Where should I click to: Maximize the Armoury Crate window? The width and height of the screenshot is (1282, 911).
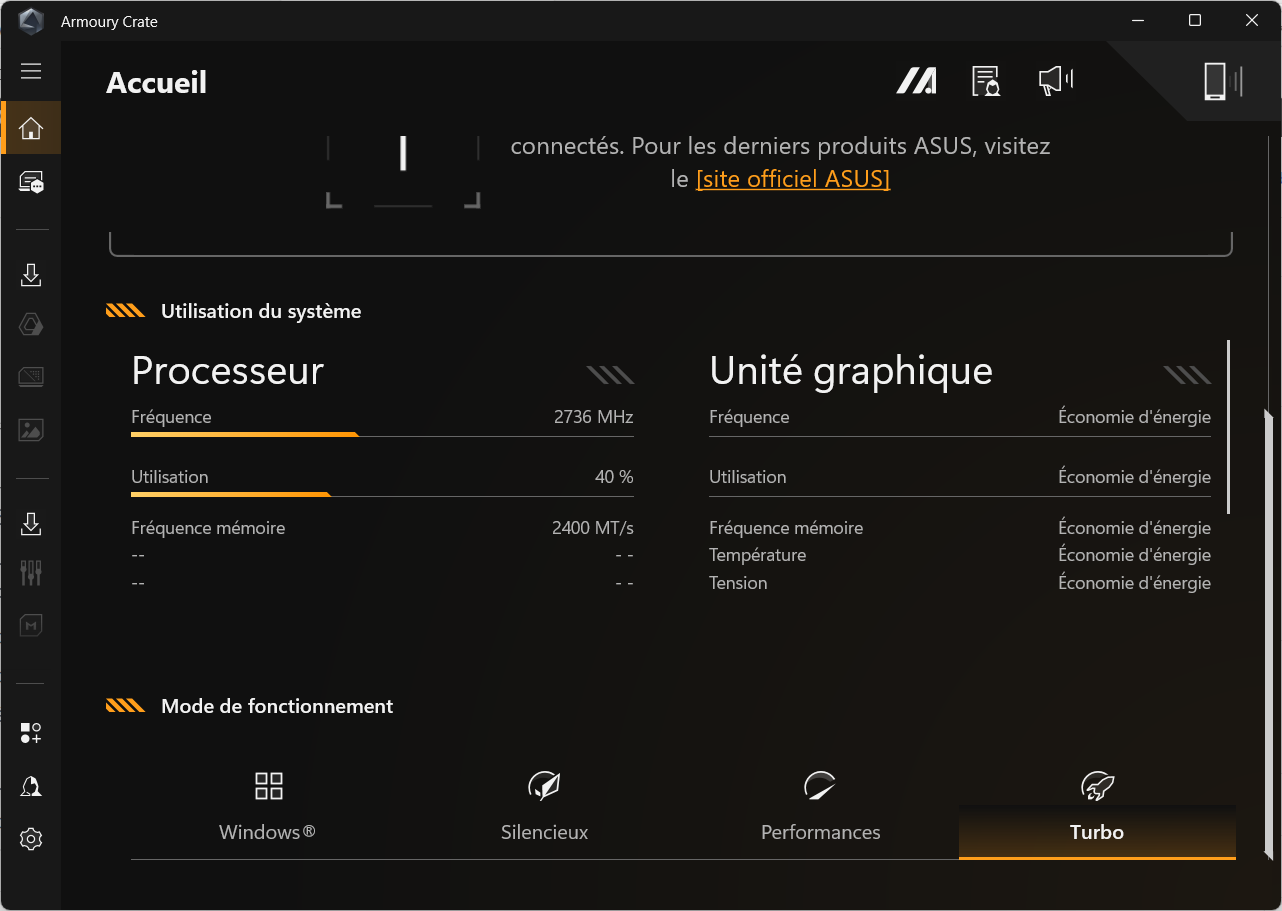point(1195,20)
